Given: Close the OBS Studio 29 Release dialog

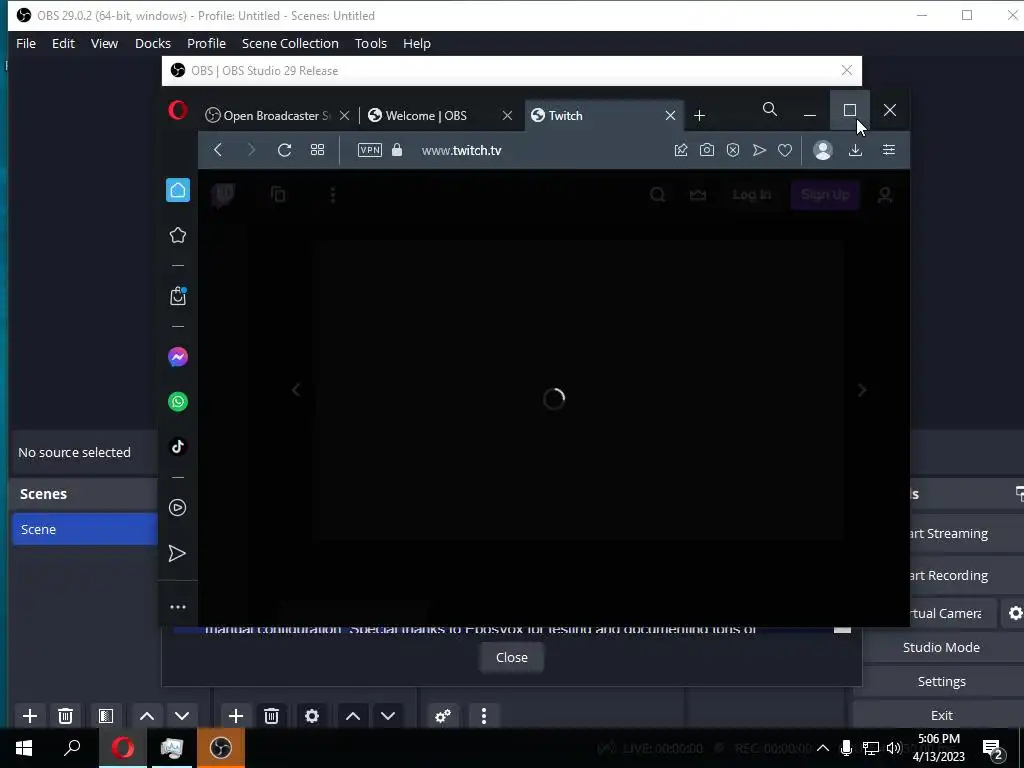Looking at the screenshot, I should tap(847, 70).
